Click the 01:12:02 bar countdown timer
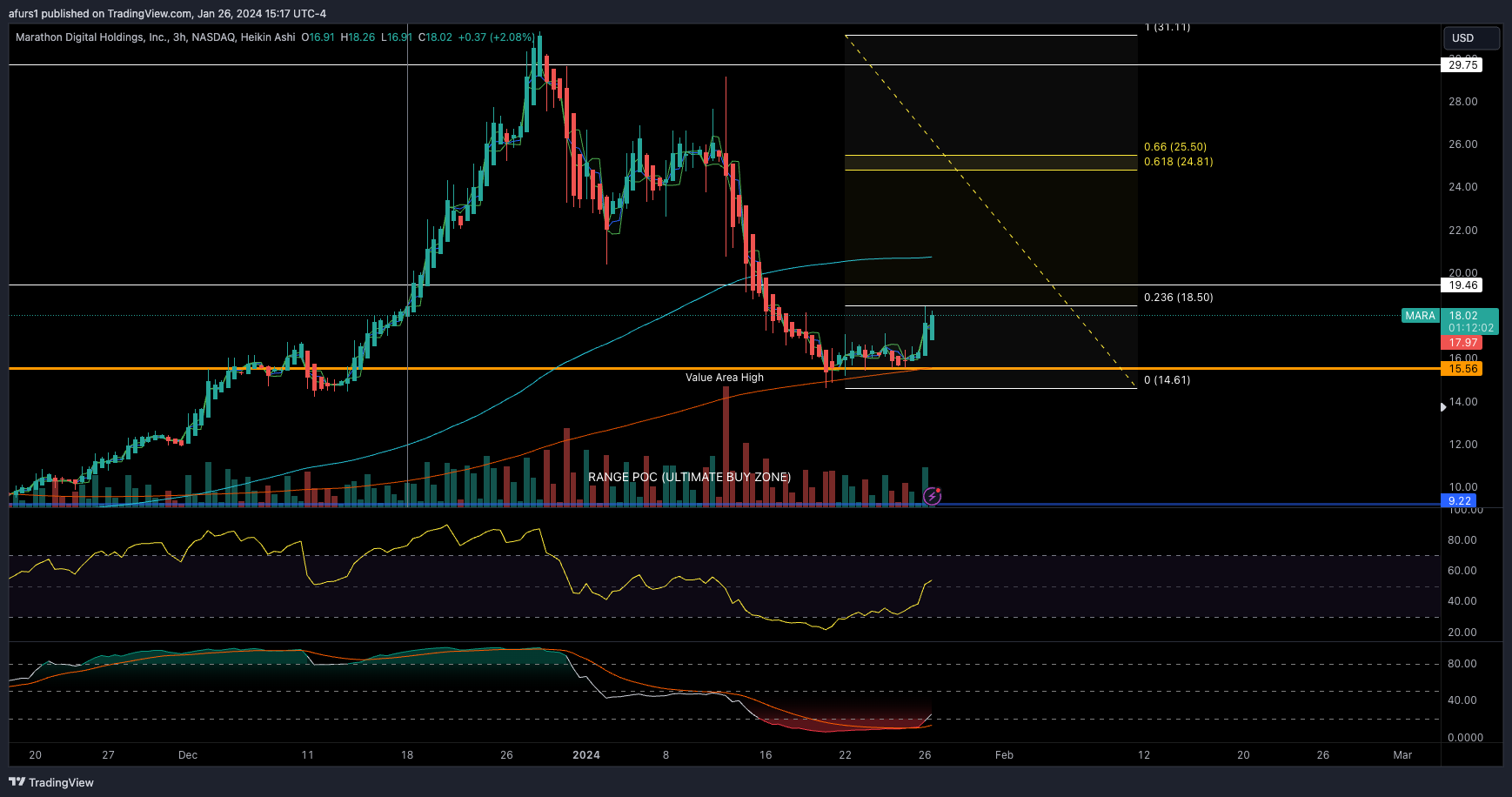 [x=1470, y=328]
